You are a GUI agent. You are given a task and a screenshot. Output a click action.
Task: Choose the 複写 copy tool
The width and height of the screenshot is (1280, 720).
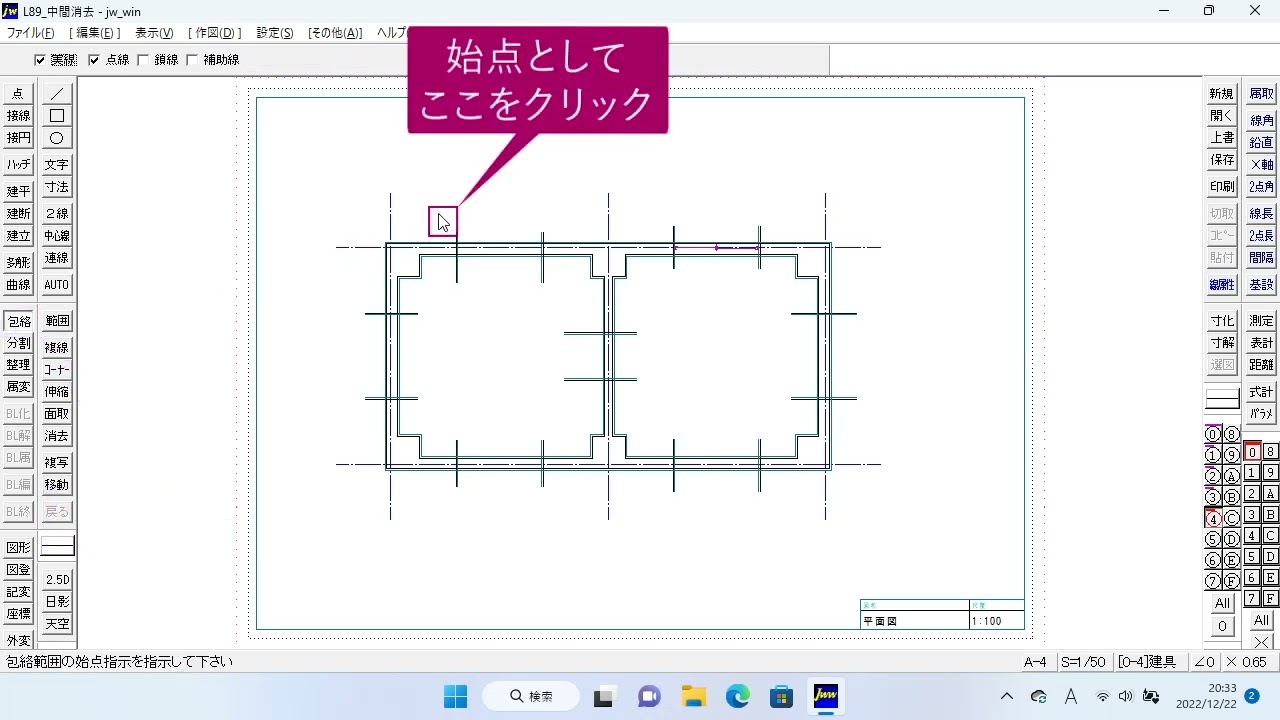coord(57,463)
